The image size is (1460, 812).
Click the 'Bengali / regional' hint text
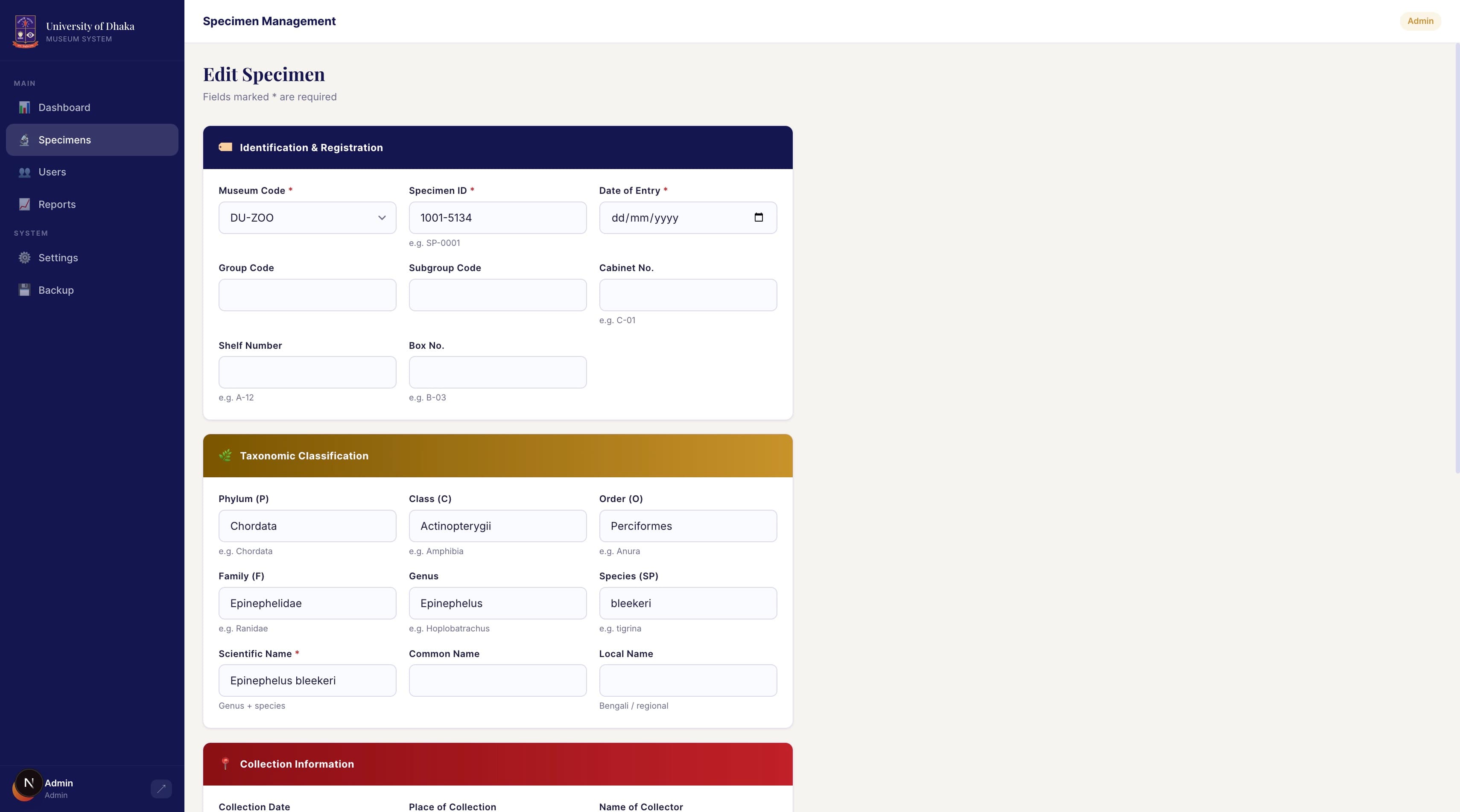(x=634, y=705)
